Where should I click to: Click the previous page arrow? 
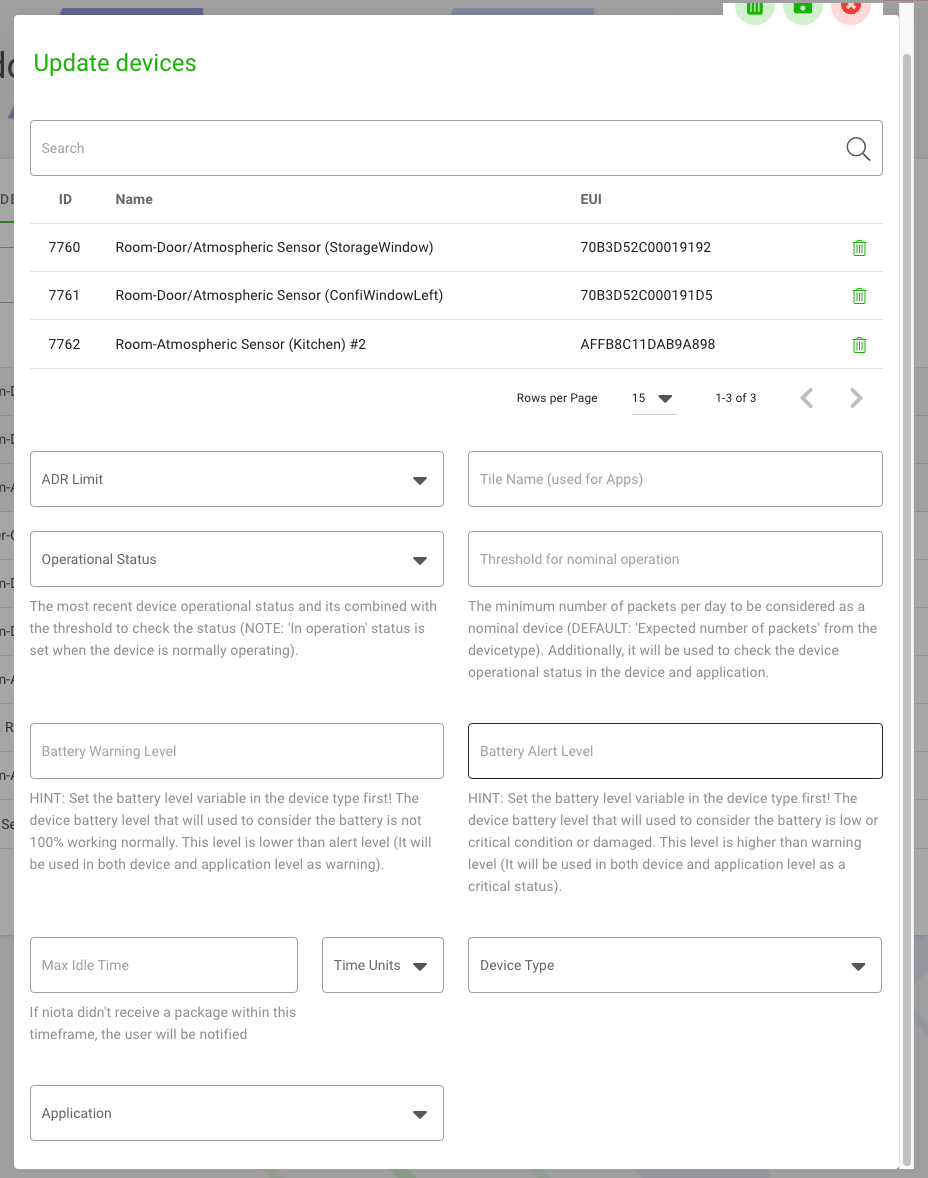click(807, 397)
